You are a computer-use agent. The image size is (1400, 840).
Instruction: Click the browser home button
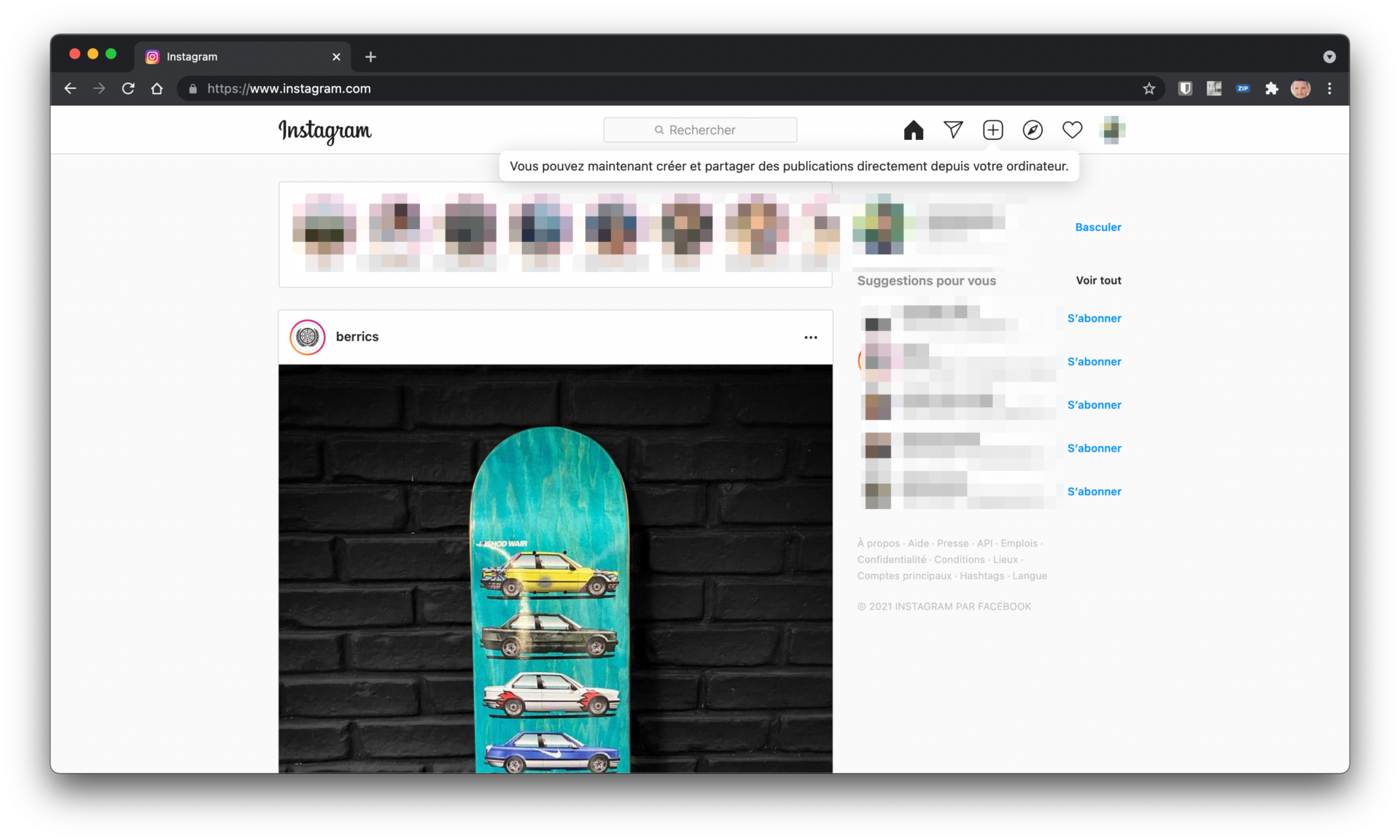157,88
